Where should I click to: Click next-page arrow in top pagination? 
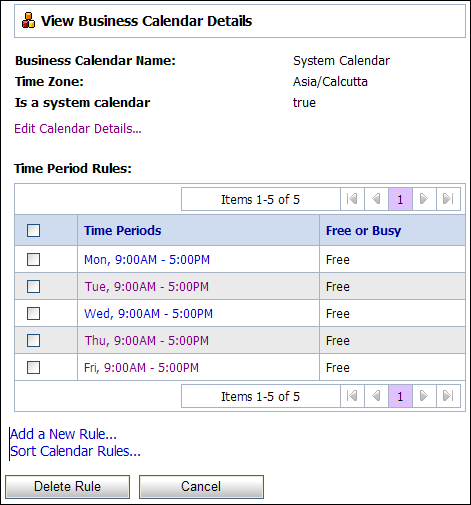tap(424, 199)
